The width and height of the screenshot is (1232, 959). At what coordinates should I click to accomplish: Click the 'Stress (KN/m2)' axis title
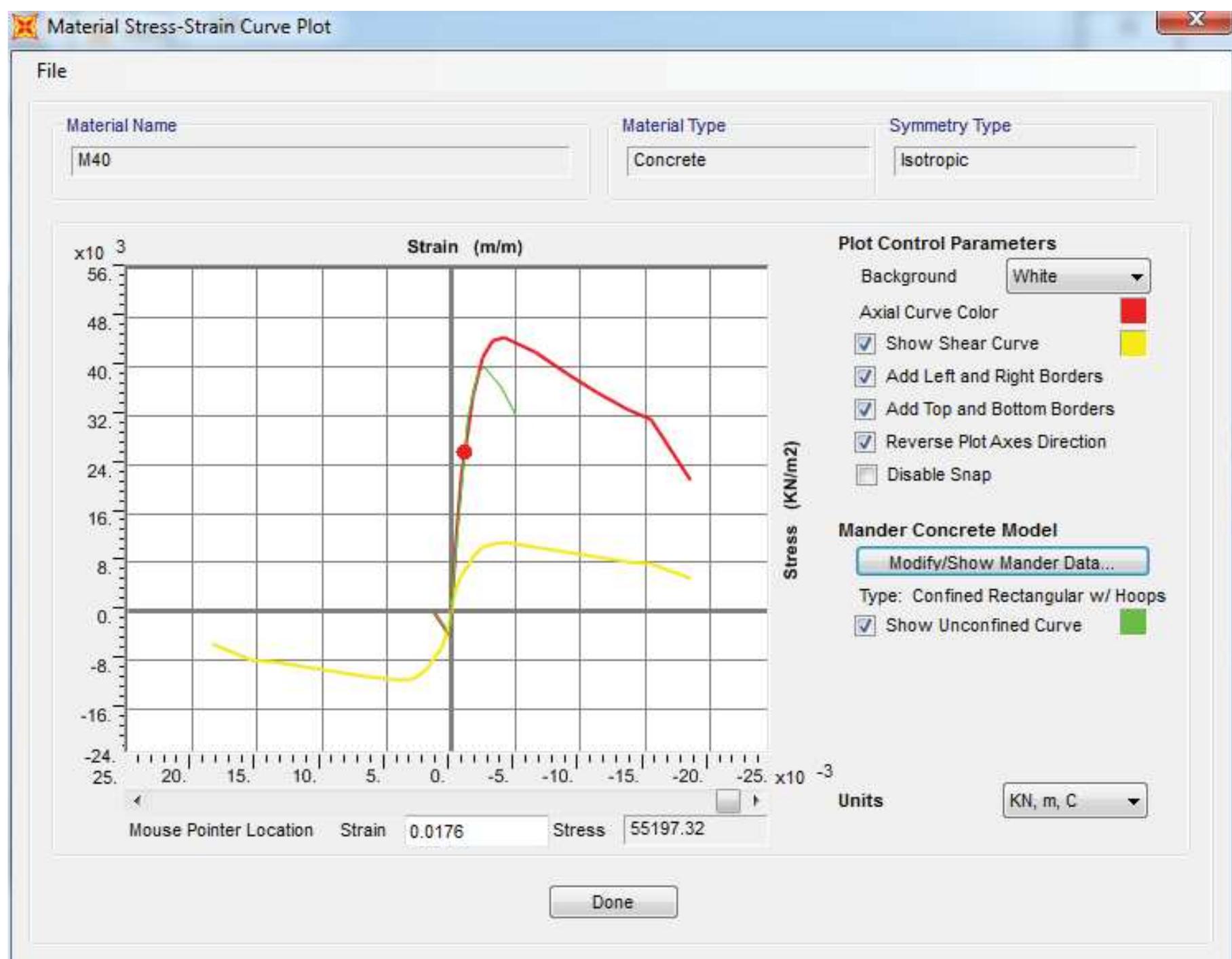click(790, 510)
